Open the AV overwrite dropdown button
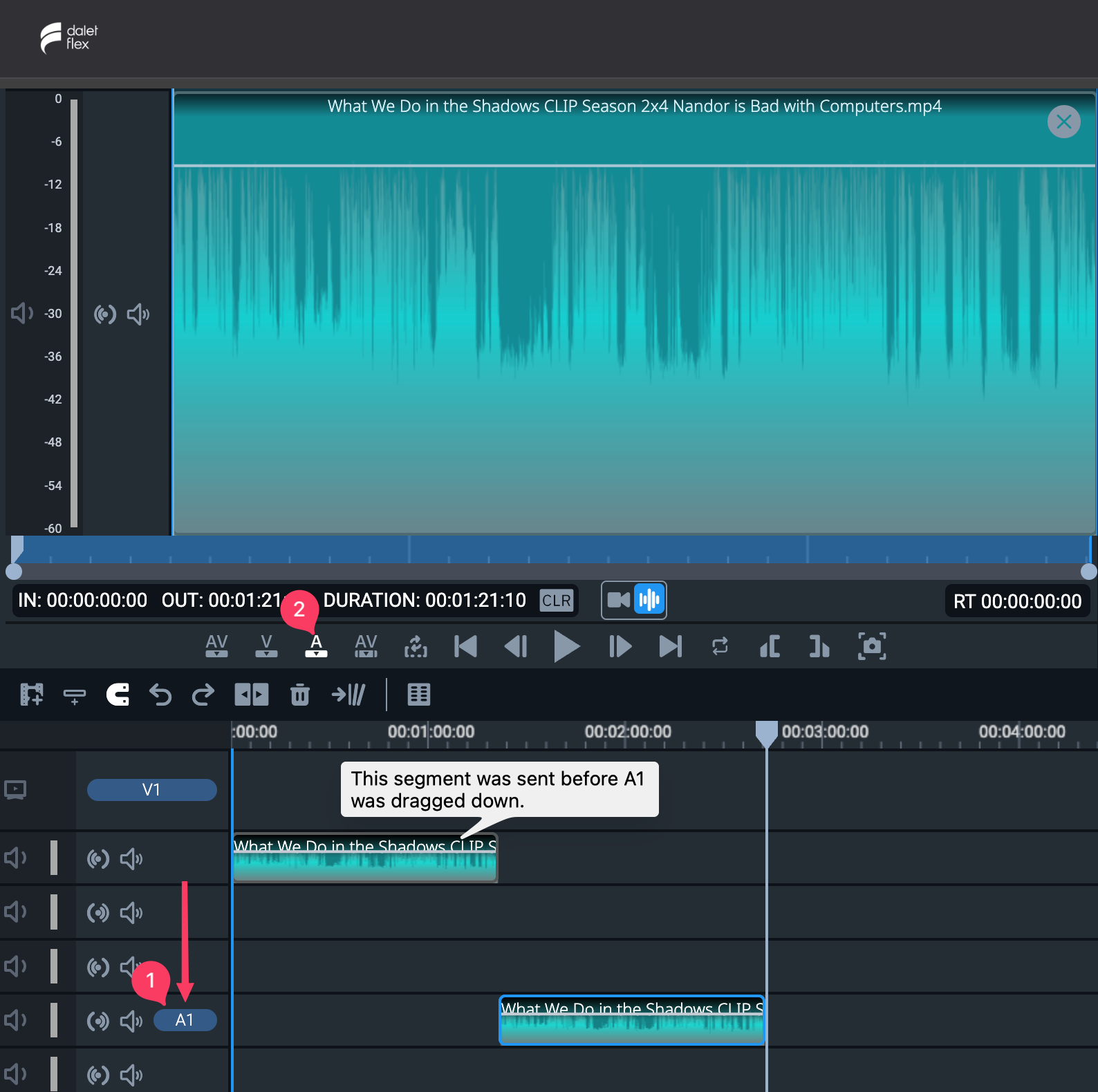 tap(366, 646)
